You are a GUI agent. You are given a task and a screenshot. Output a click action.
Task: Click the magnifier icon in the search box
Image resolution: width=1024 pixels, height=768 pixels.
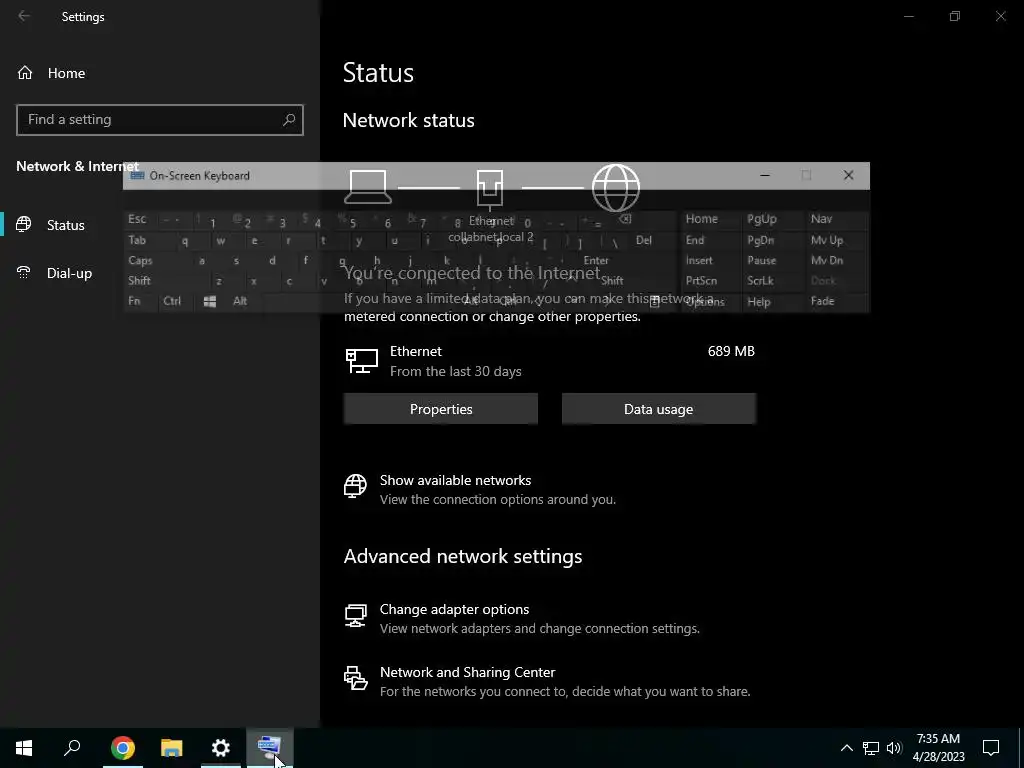(x=289, y=120)
